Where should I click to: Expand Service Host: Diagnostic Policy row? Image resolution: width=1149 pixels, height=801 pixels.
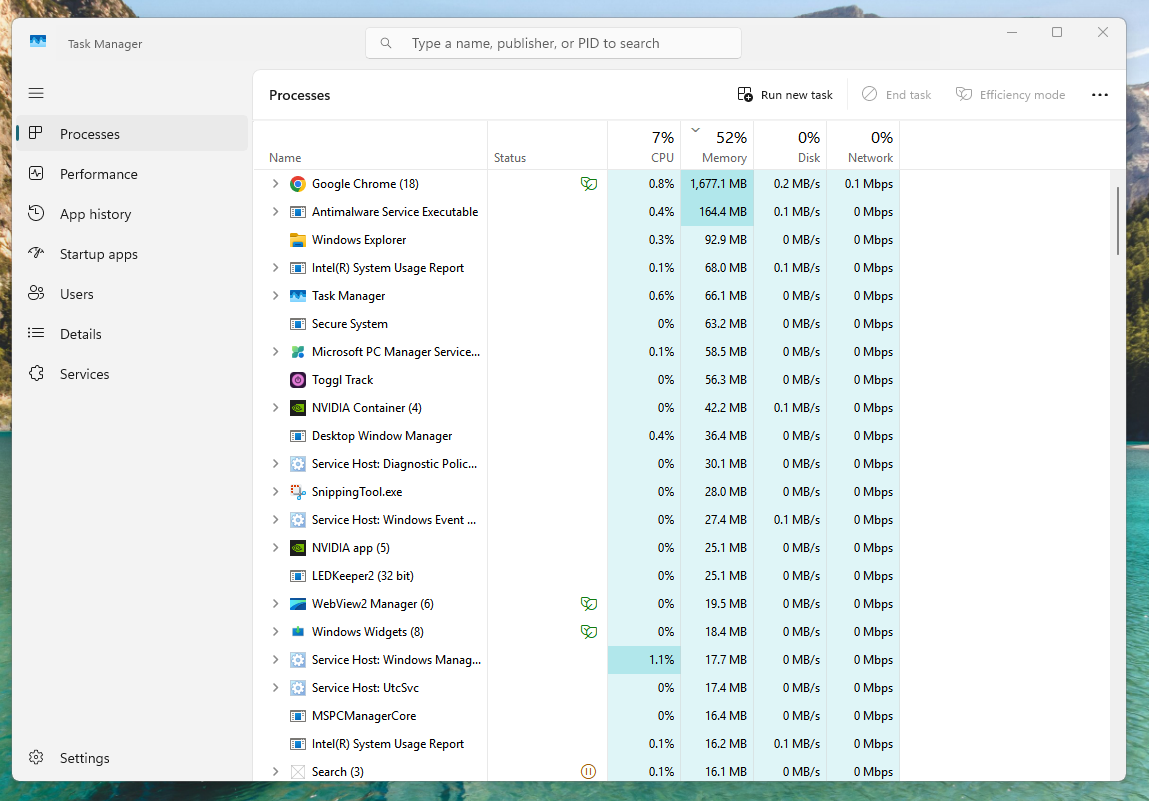276,464
